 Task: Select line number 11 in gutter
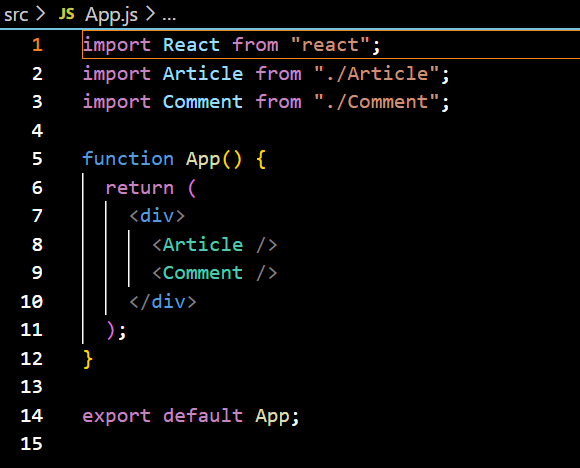32,330
